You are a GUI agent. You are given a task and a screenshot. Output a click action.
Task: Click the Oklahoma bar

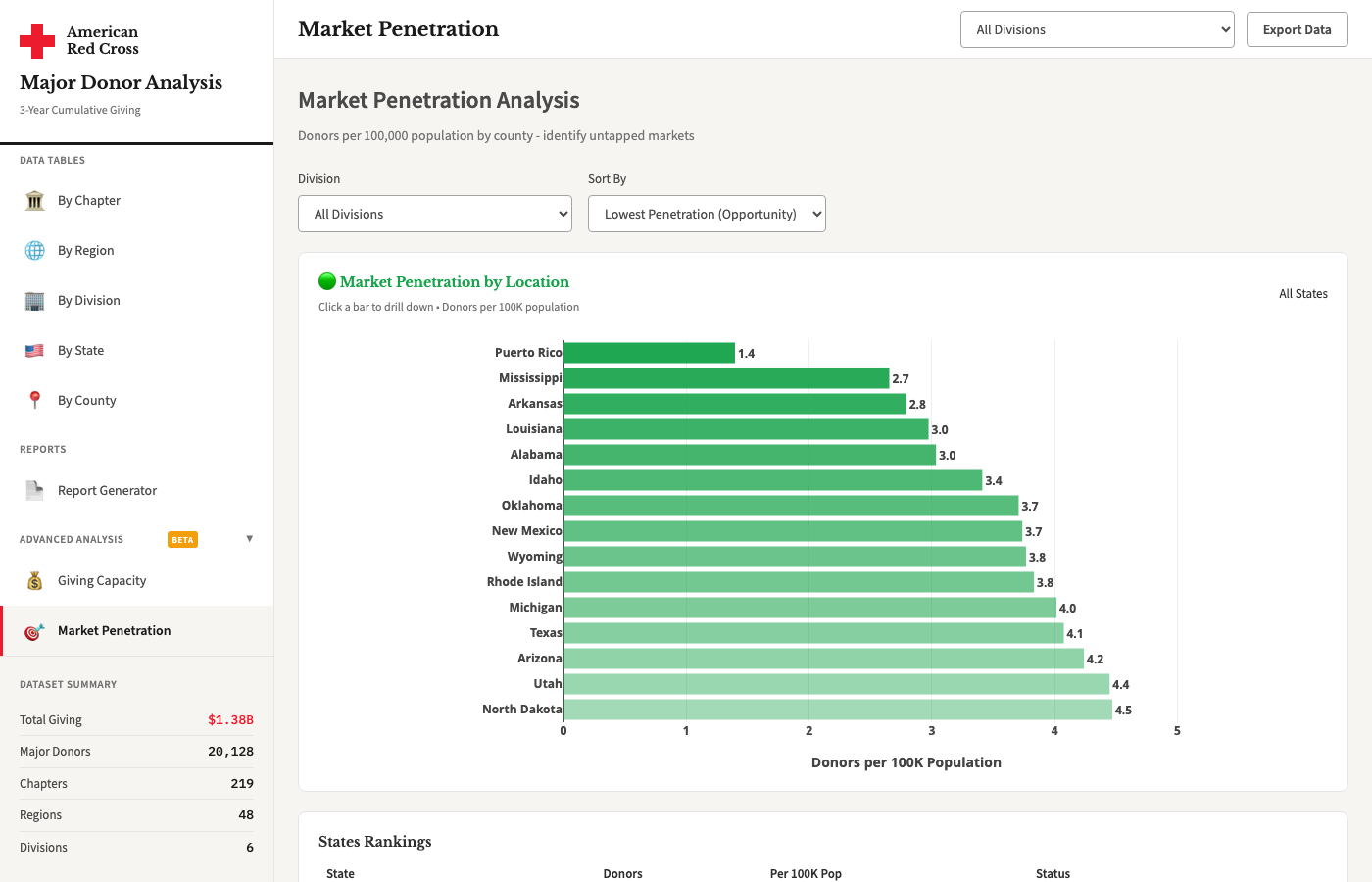click(x=791, y=506)
